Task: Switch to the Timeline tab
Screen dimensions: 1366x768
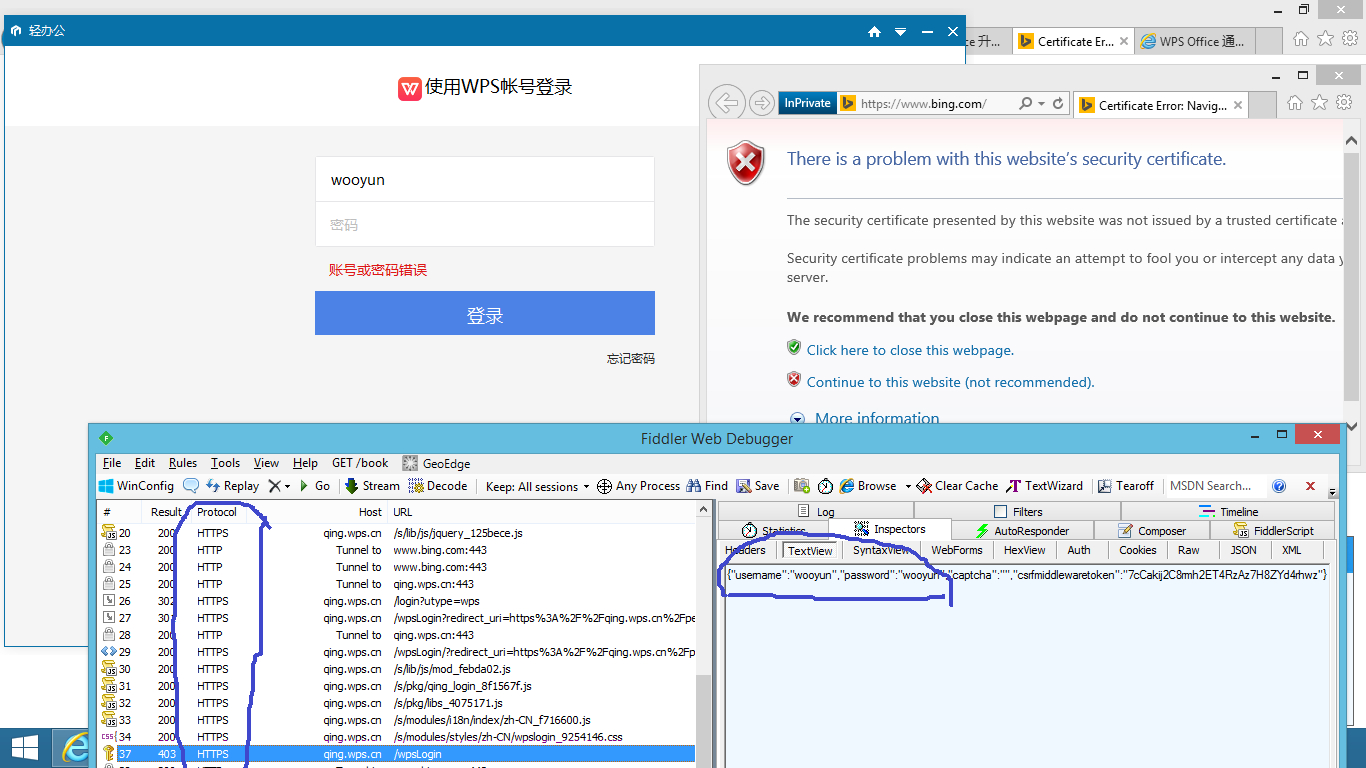Action: pyautogui.click(x=1229, y=512)
